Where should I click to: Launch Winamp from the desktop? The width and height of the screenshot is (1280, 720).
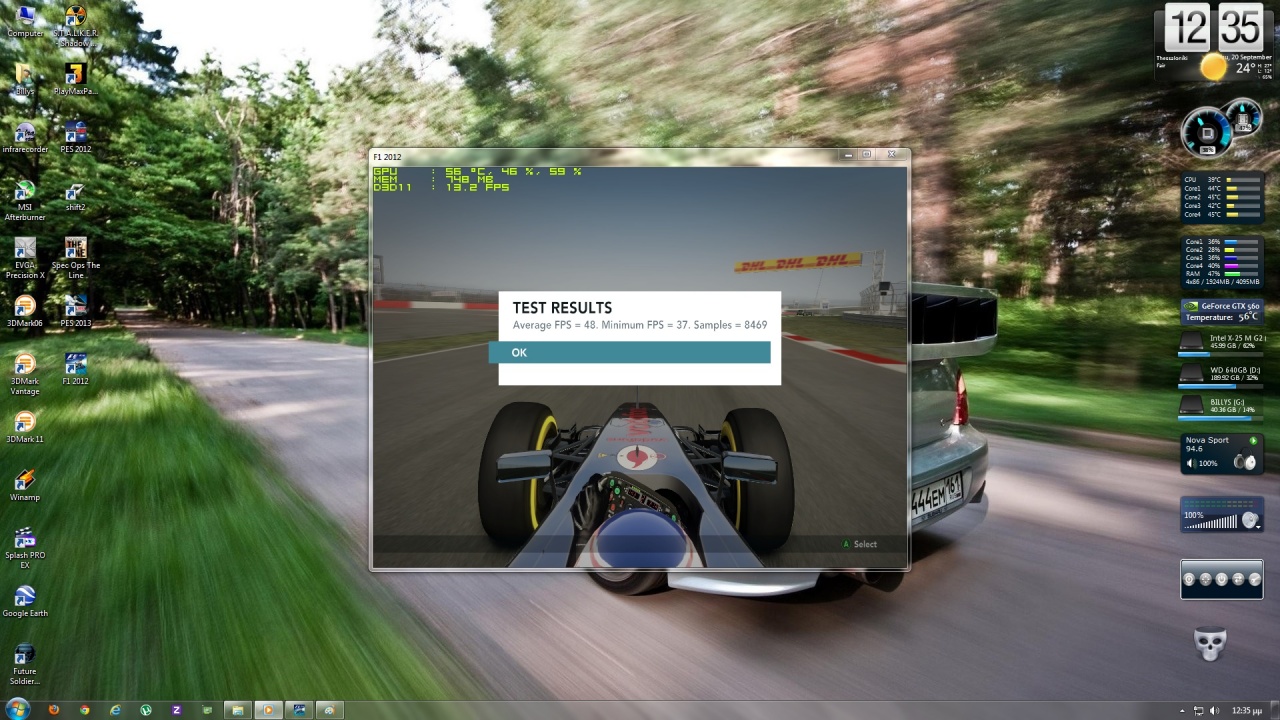click(25, 485)
